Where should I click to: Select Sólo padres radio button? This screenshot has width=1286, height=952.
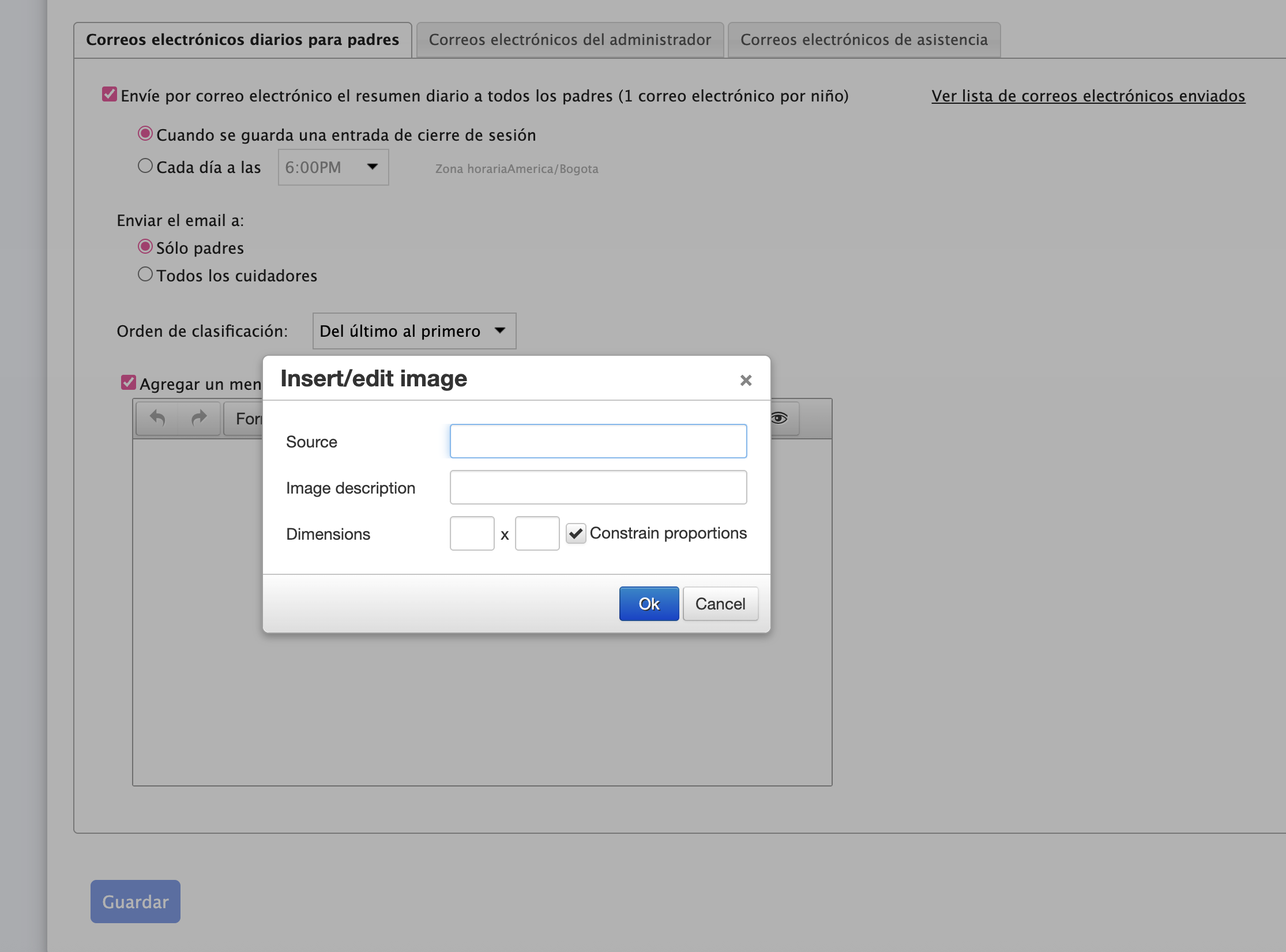145,247
